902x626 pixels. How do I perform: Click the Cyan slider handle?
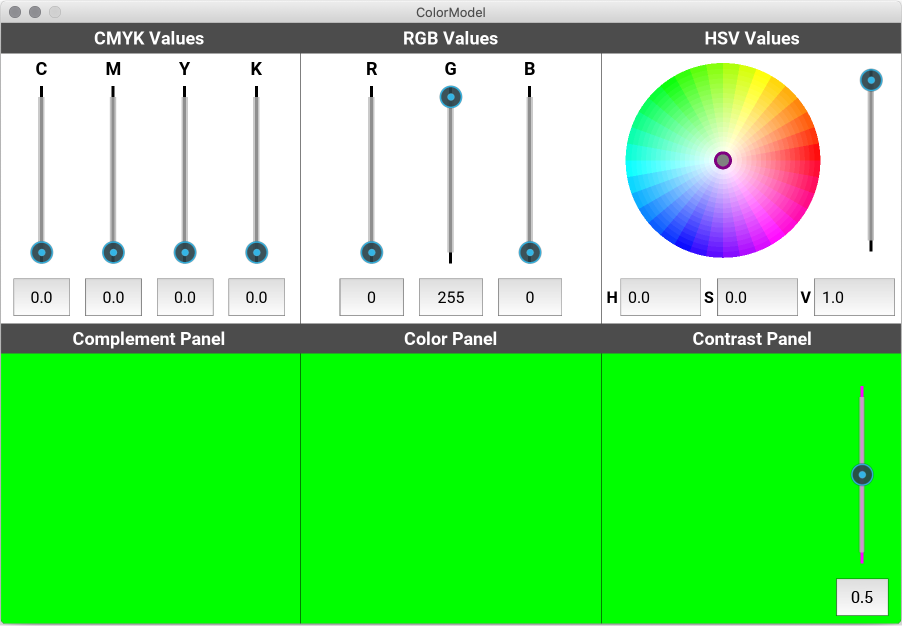(41, 253)
